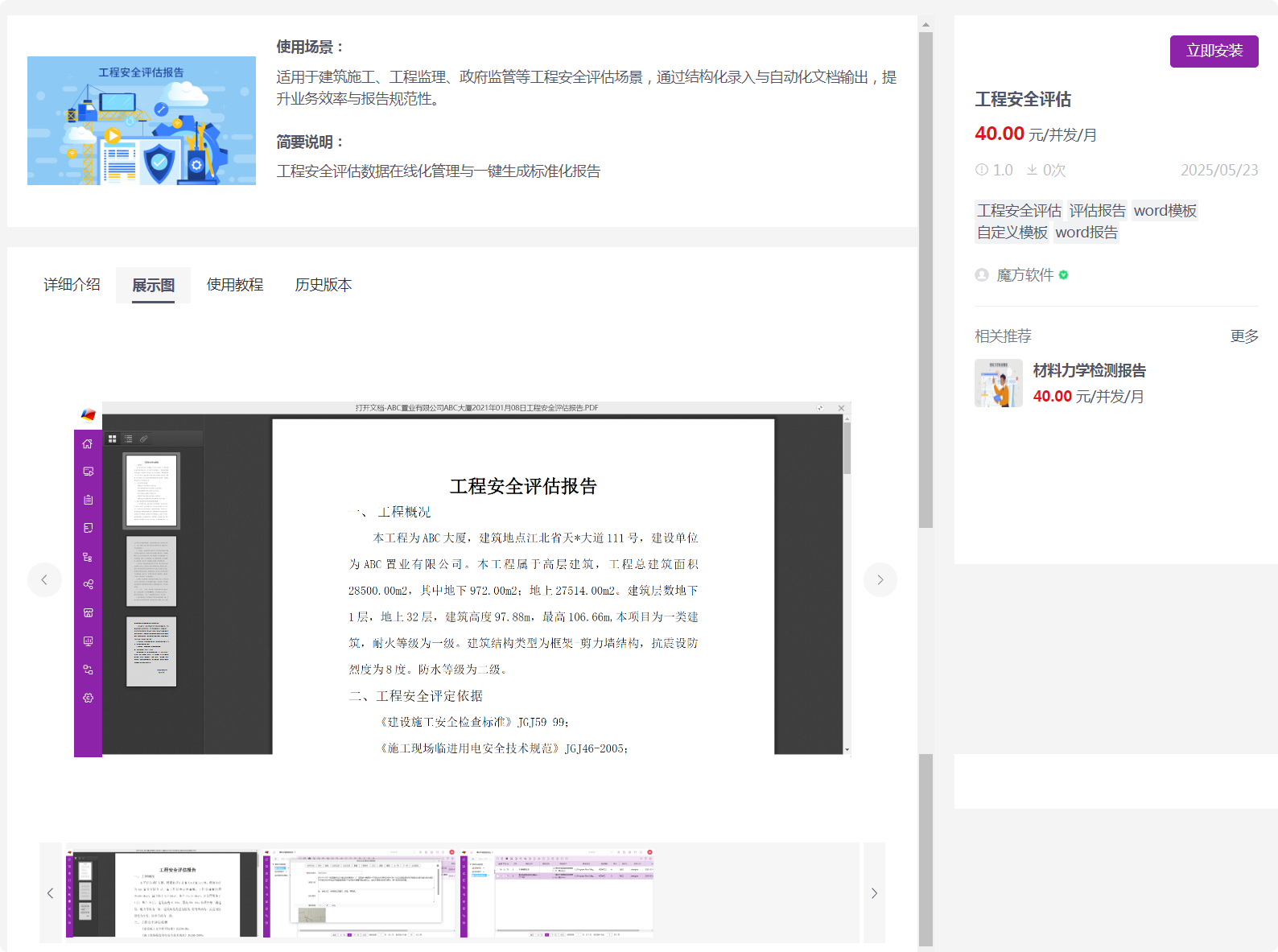
Task: Select the third thumbnail showing table list
Action: 557,892
